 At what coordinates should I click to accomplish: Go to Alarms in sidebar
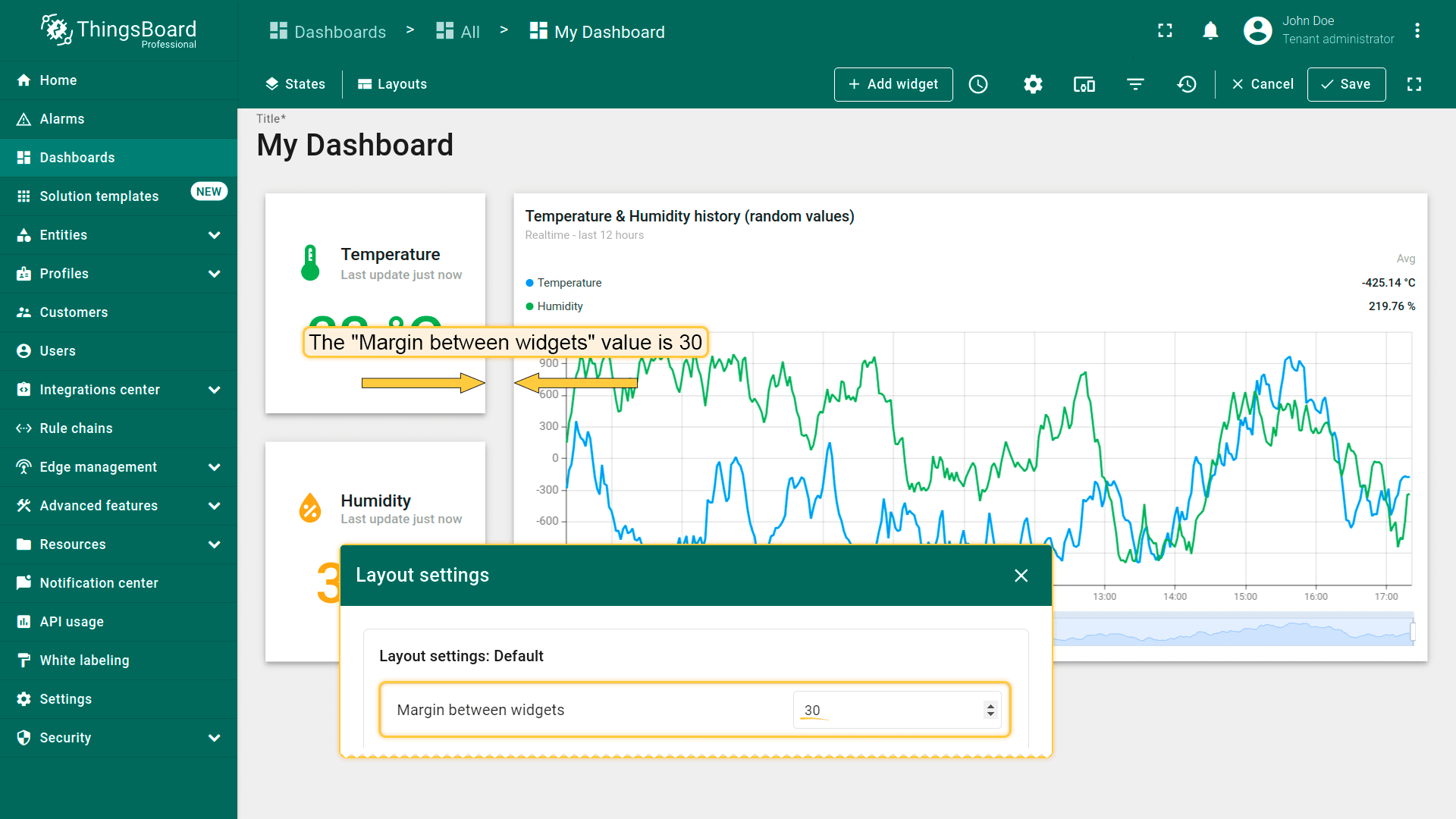click(62, 119)
